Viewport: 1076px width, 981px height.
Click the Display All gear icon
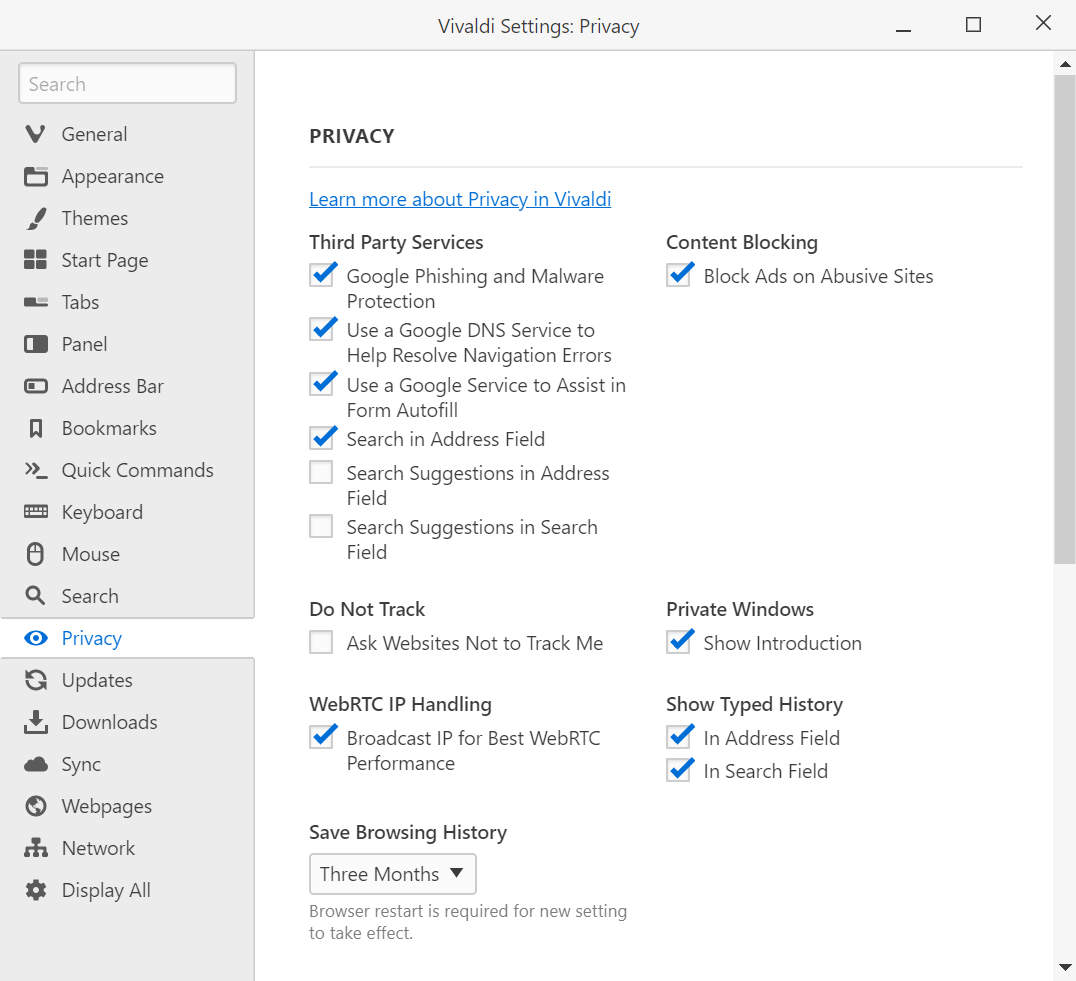[36, 890]
